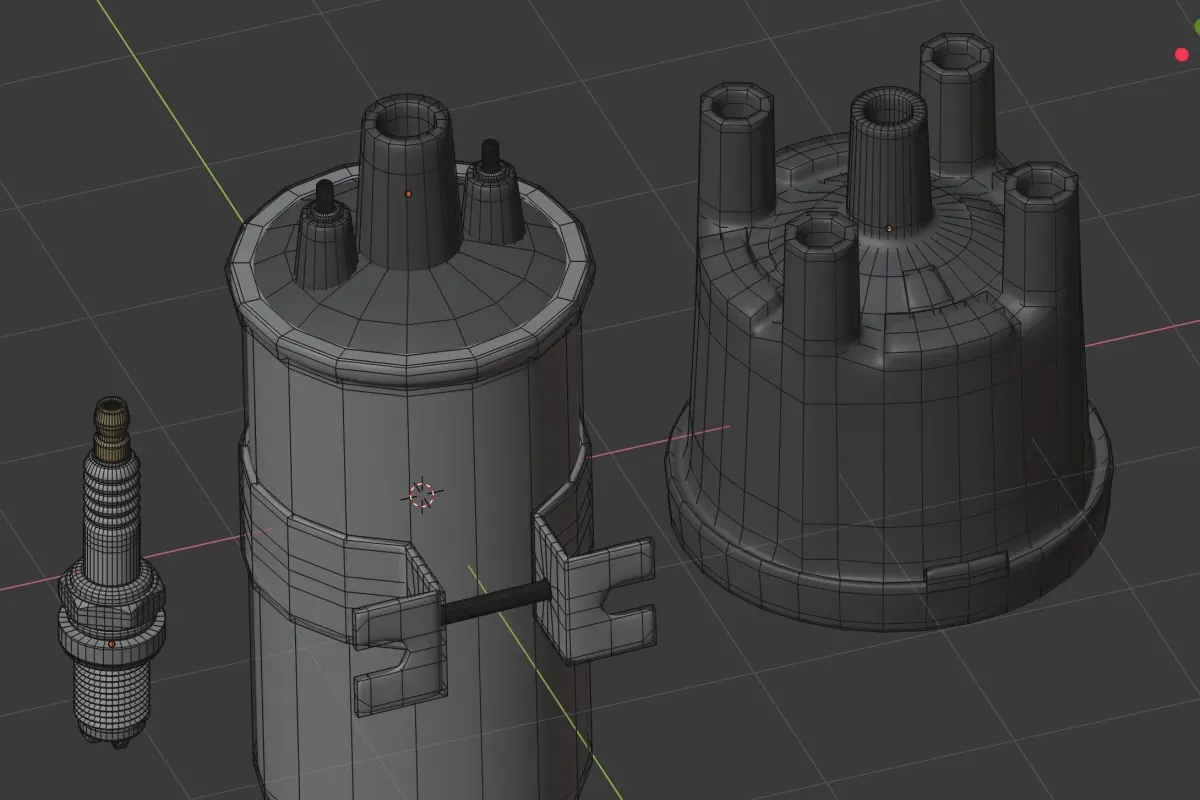
Task: Click the red X-axis dot of navigation gizmo
Action: pos(1182,55)
